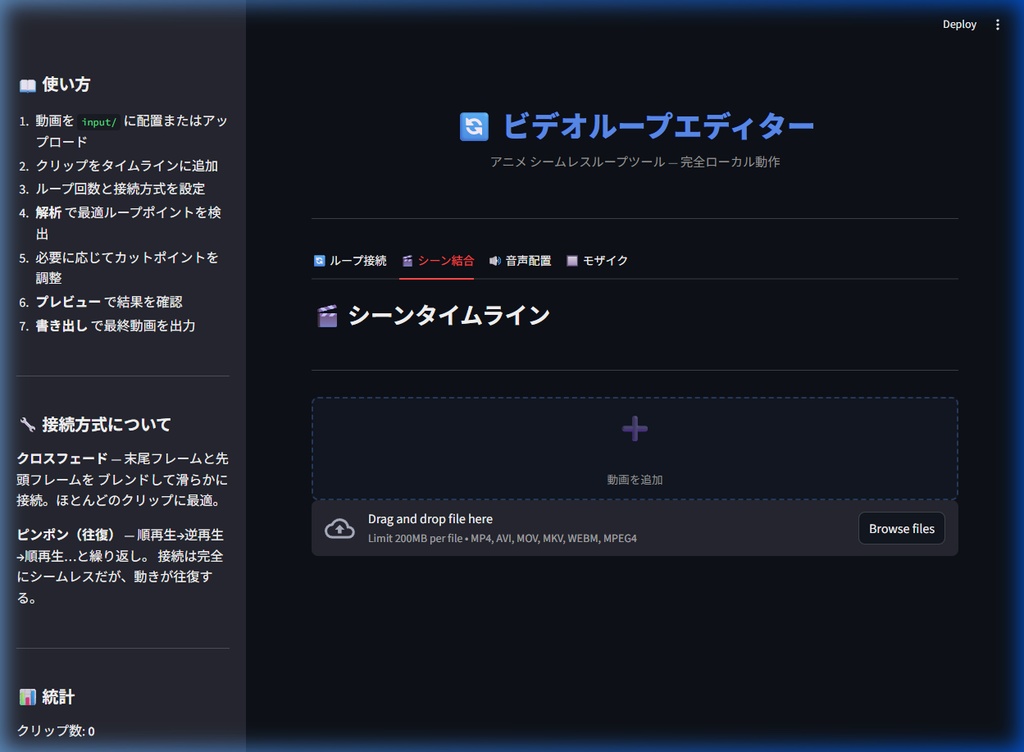Click the Browse files button
Screen dimensions: 1024x752
pos(901,528)
